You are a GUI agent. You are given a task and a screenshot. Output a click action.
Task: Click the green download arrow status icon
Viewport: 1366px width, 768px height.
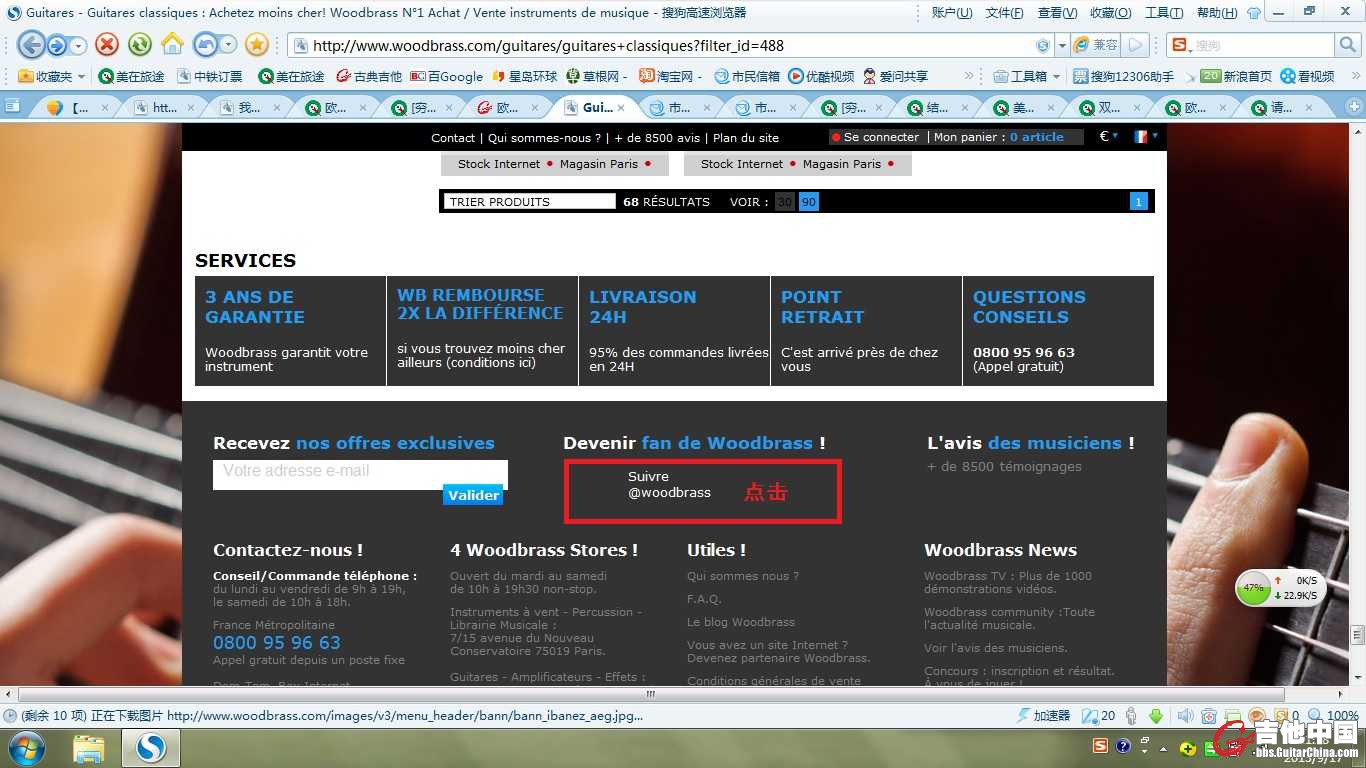coord(1156,715)
